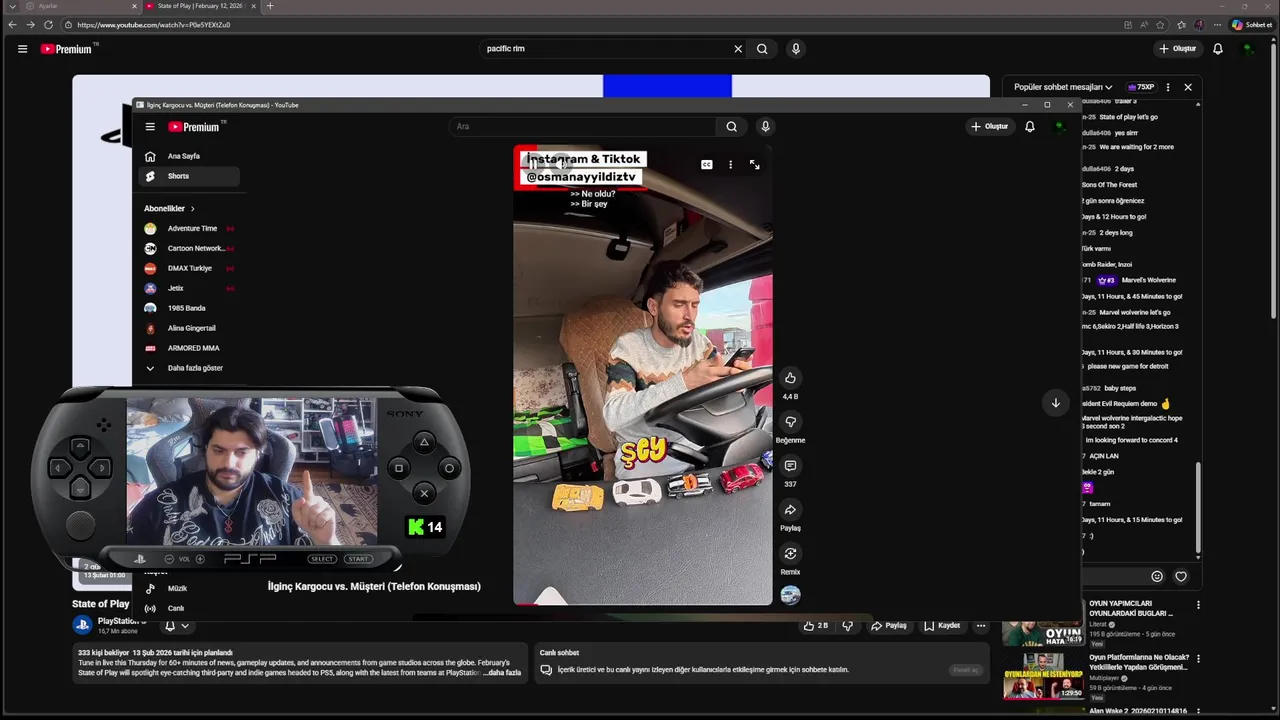Click voice search microphone in Shorts window
Viewport: 1280px width, 720px height.
tap(765, 127)
